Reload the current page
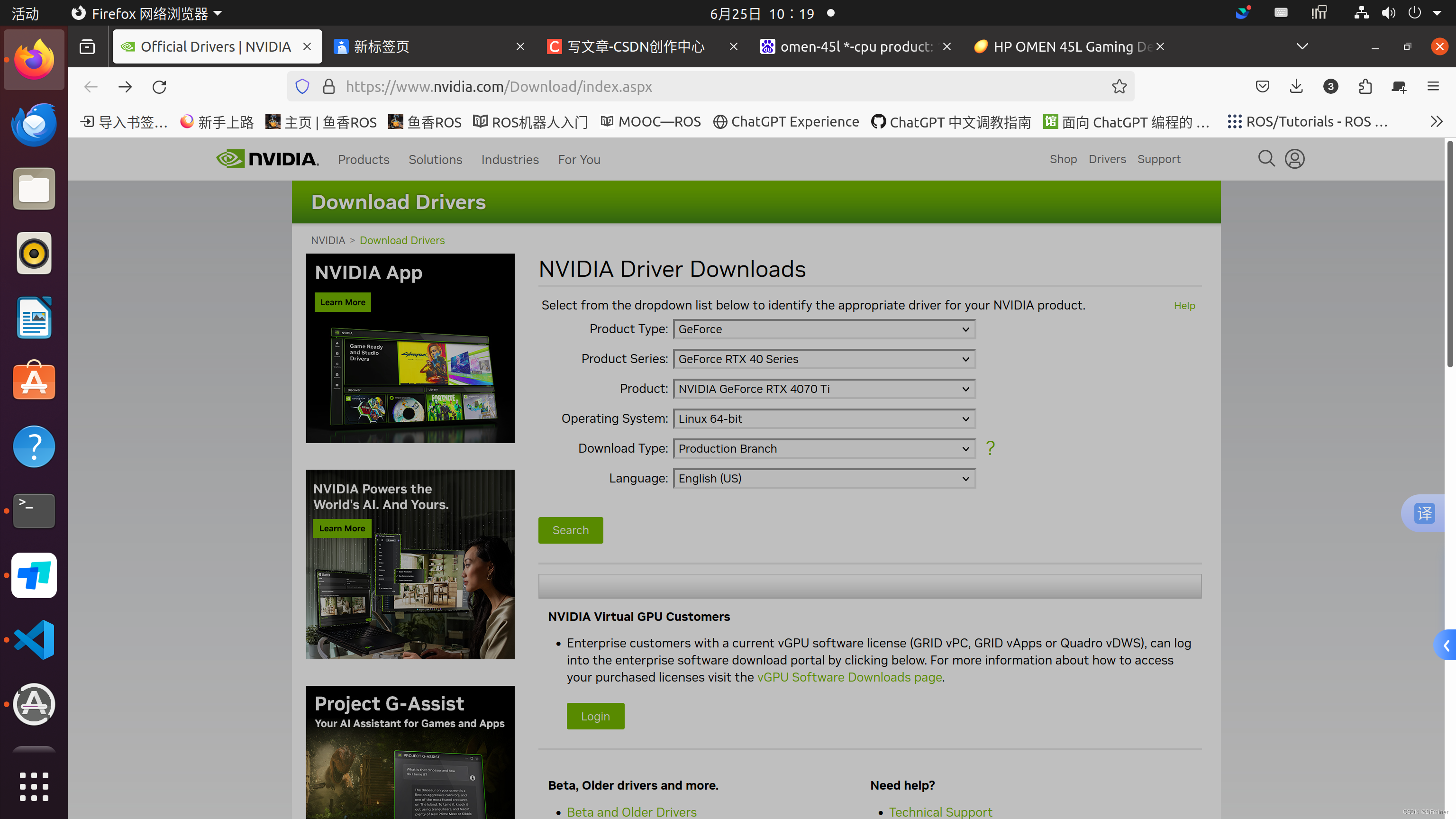The image size is (1456, 819). point(159,86)
